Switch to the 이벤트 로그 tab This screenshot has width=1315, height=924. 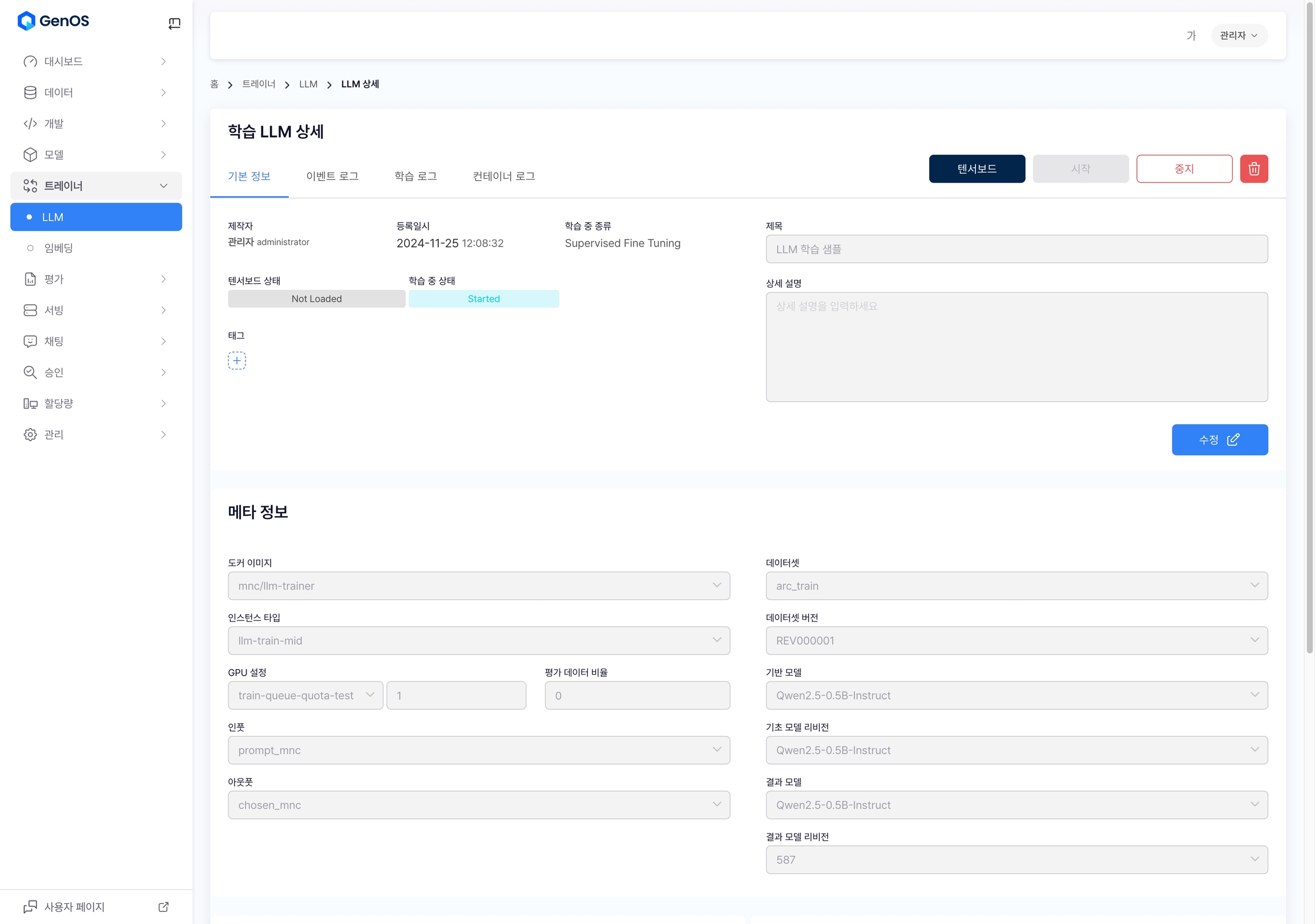point(332,176)
